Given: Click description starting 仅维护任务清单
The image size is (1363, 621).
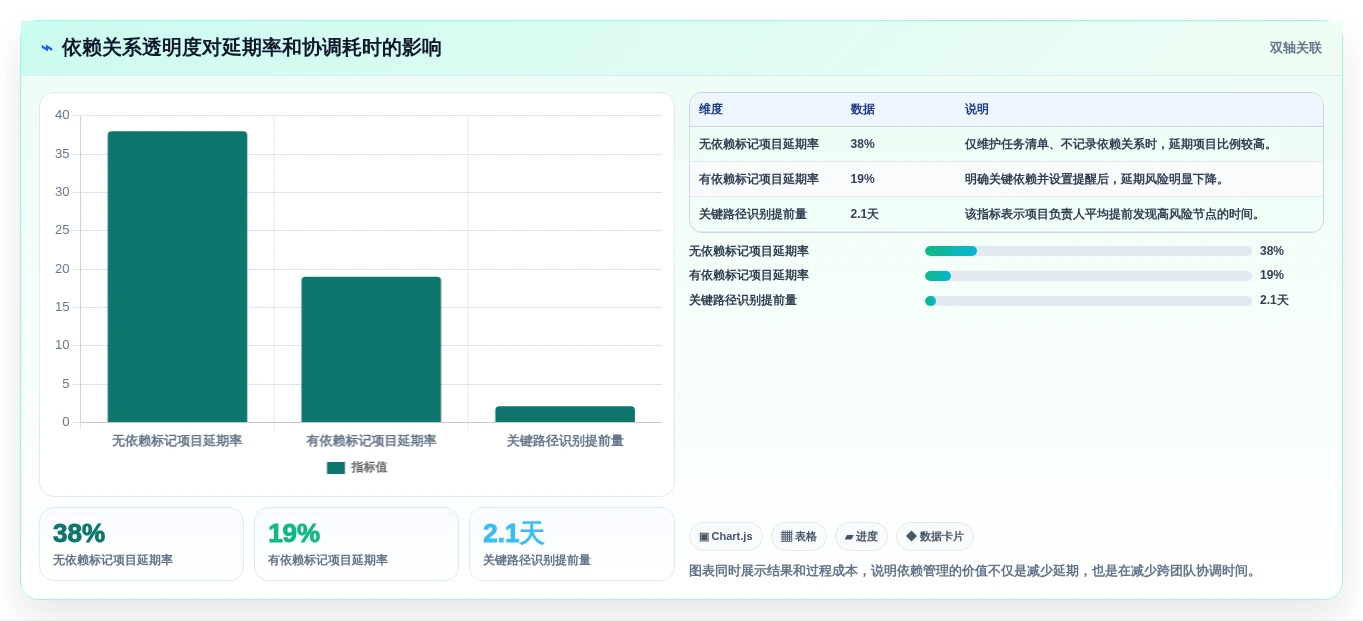Looking at the screenshot, I should coord(1120,144).
